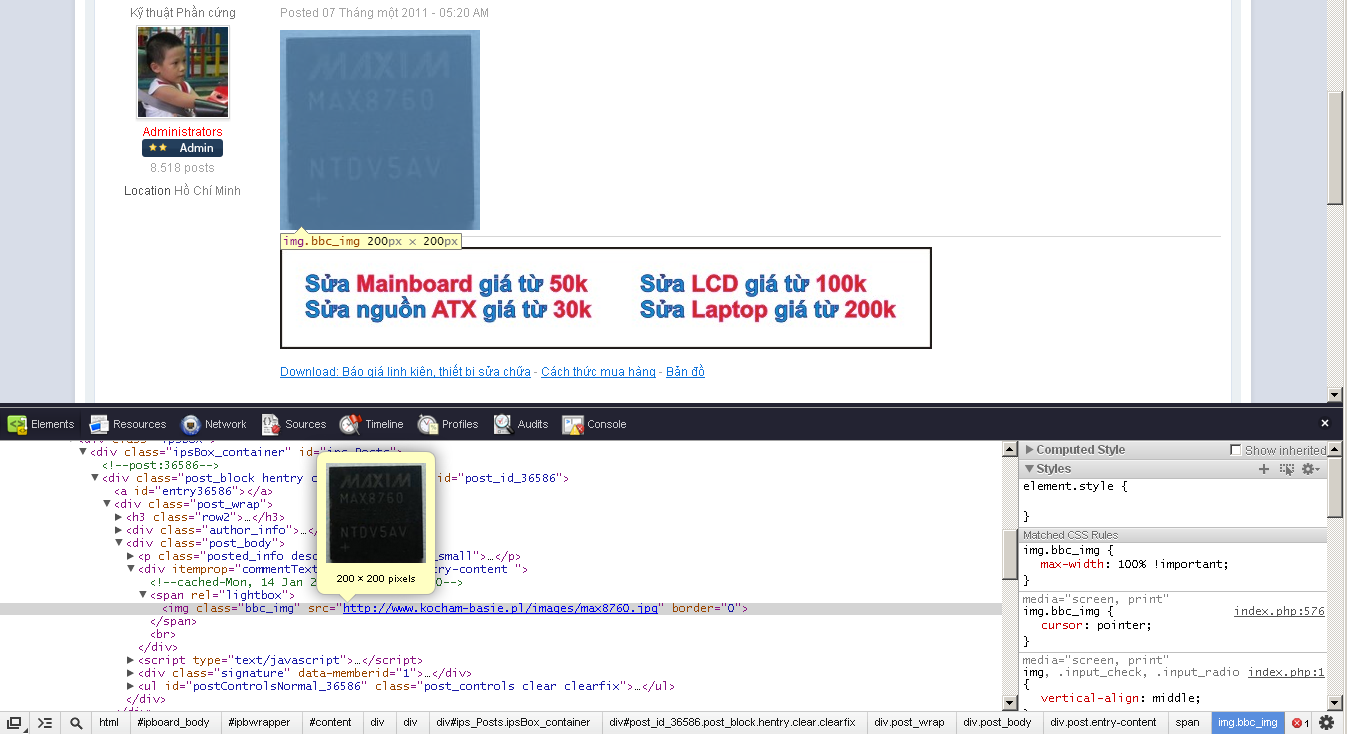Select the post:36586 comment node

click(x=160, y=465)
